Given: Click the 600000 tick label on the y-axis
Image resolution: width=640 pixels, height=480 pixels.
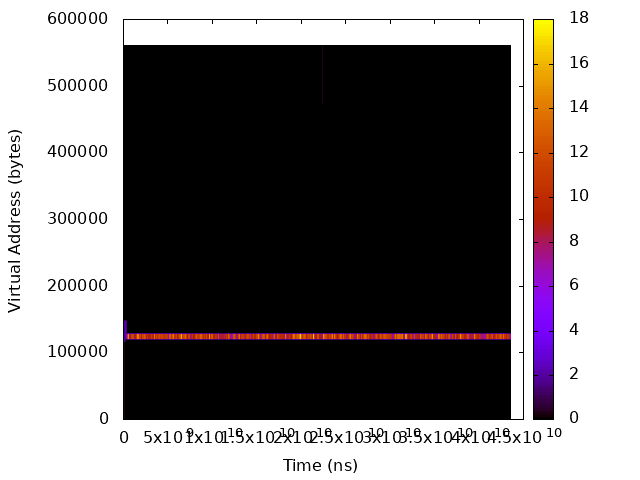Looking at the screenshot, I should click(78, 19).
